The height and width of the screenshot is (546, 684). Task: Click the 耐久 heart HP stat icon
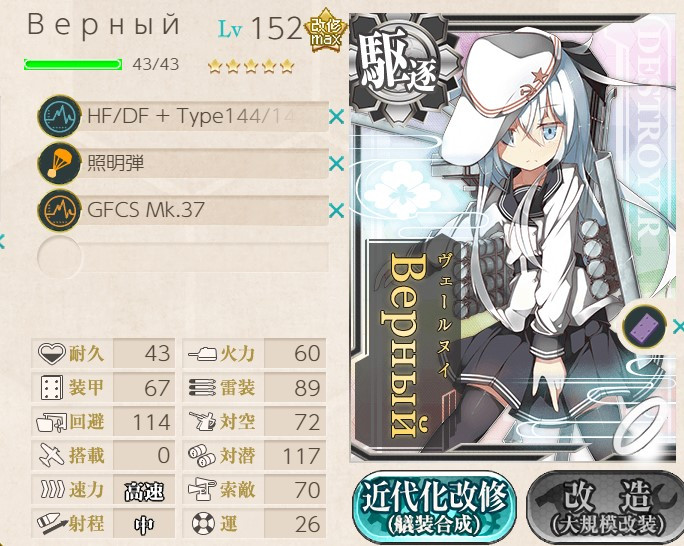tap(51, 353)
